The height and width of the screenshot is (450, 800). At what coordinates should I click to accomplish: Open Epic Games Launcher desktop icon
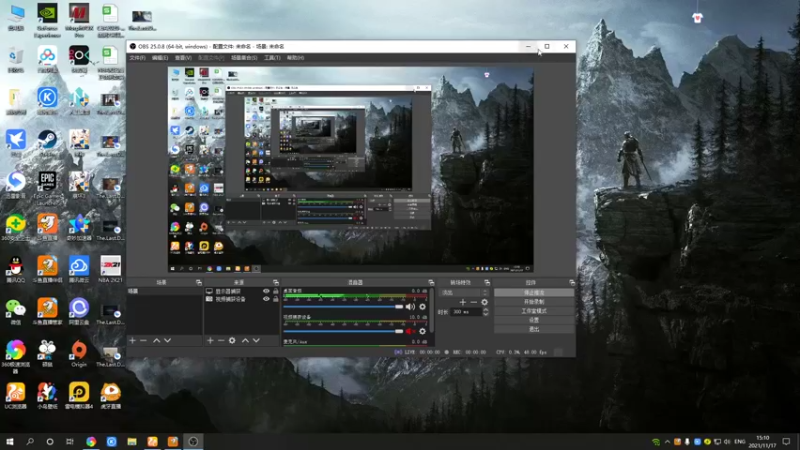(x=47, y=187)
